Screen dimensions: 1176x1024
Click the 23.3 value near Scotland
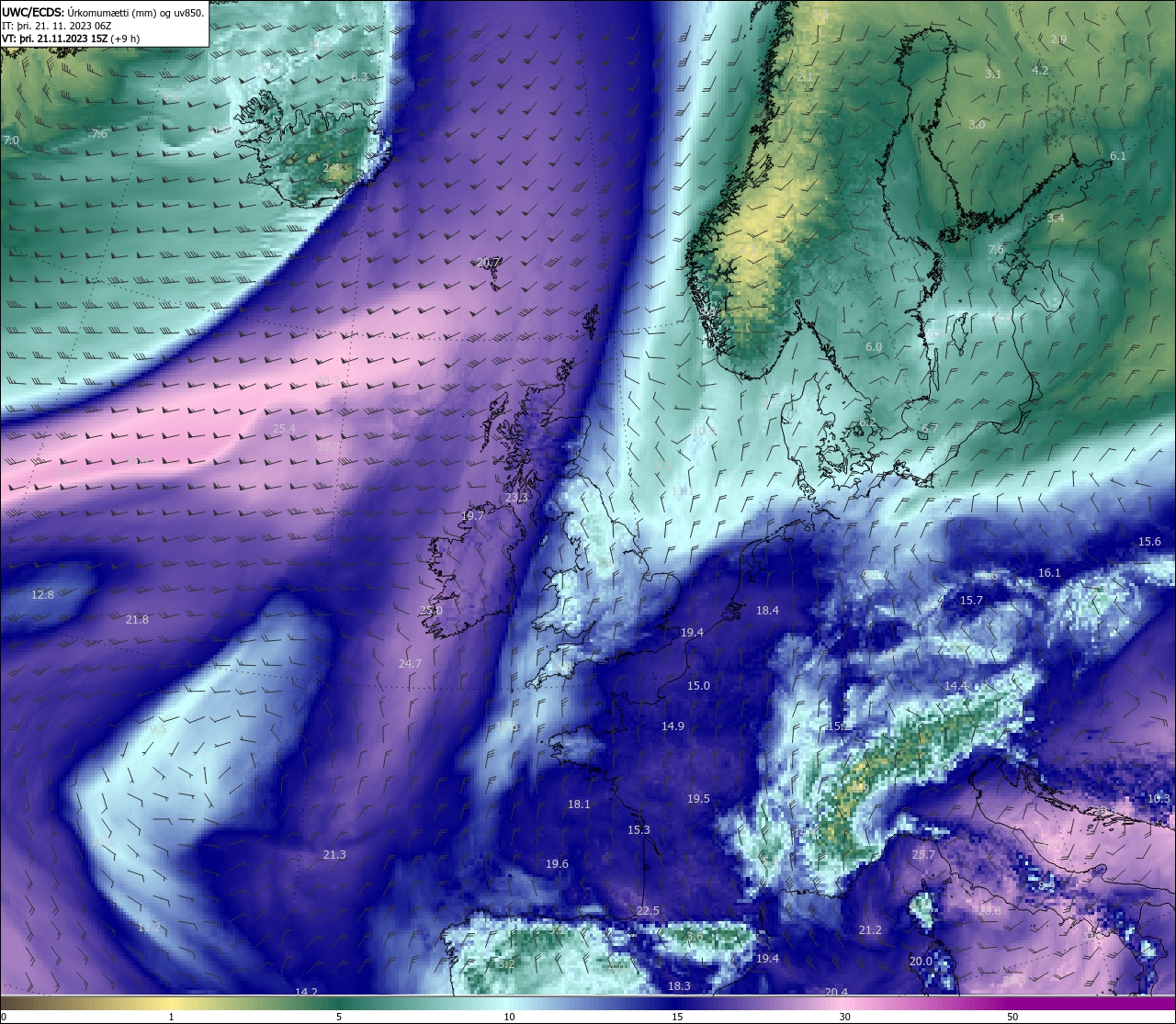pos(517,497)
